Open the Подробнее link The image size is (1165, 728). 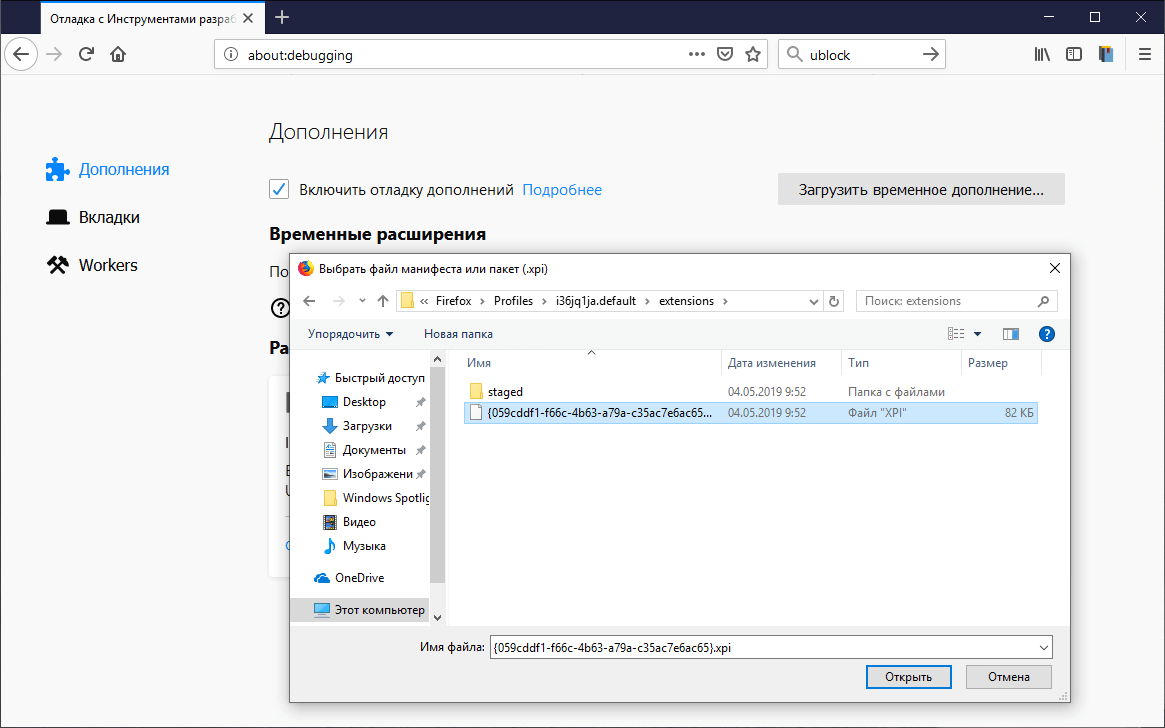click(561, 189)
